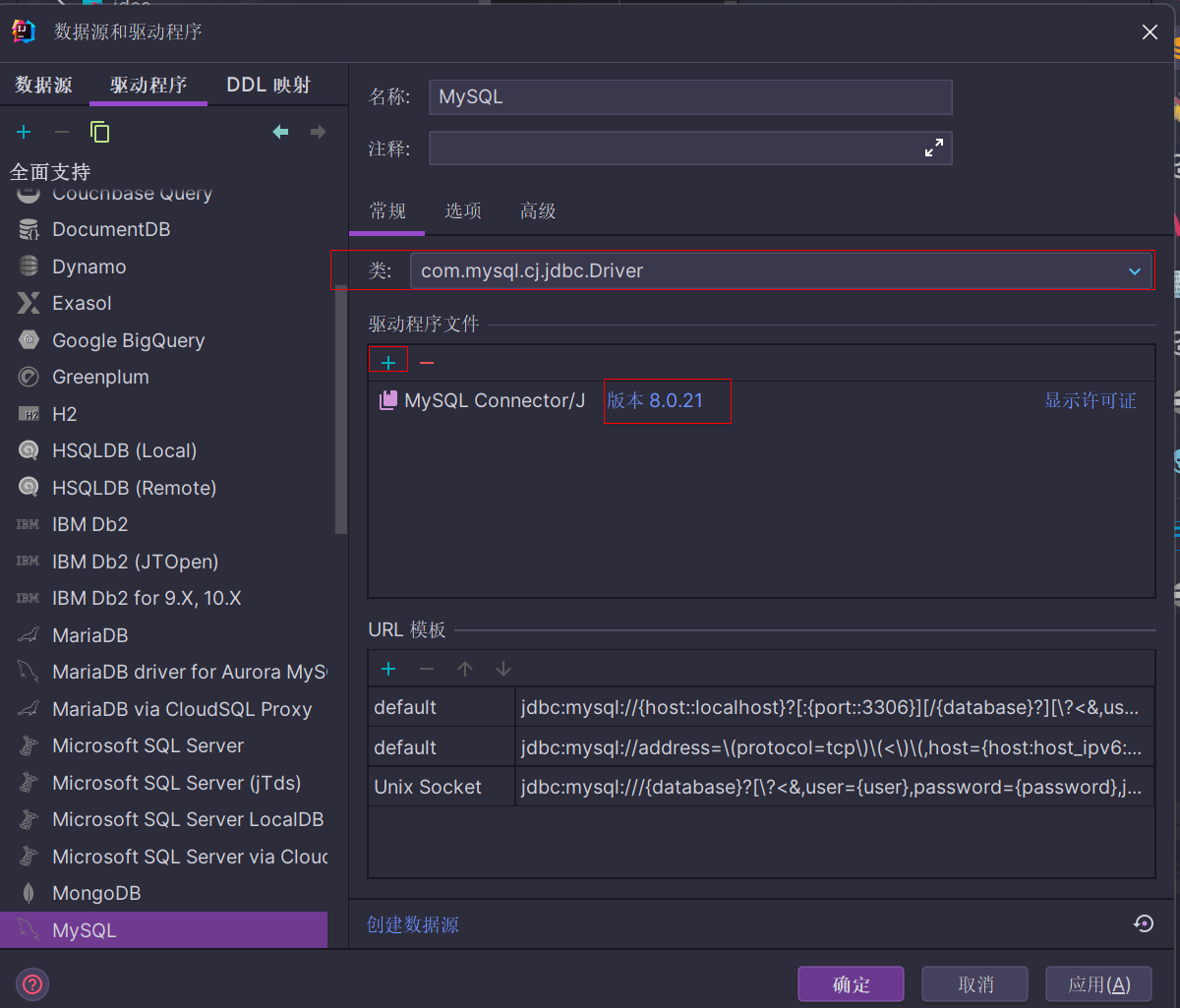
Task: Click the MySQL Connector/J library icon
Action: click(x=388, y=400)
